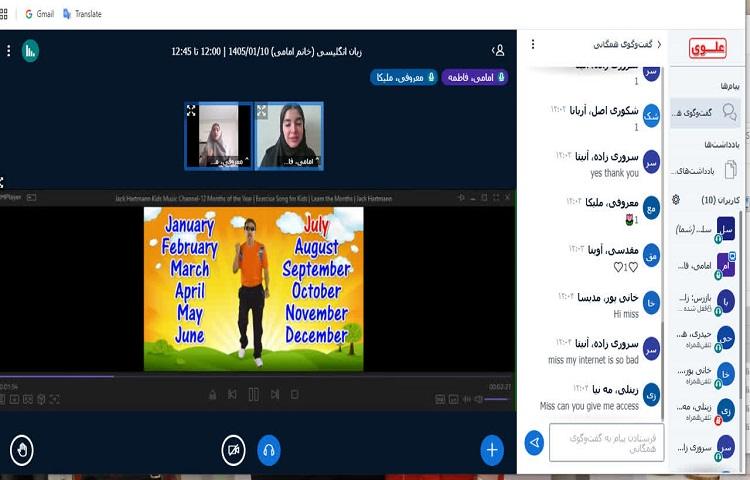Adjust the media player volume slider
Screen dimensions: 750x480
point(497,399)
